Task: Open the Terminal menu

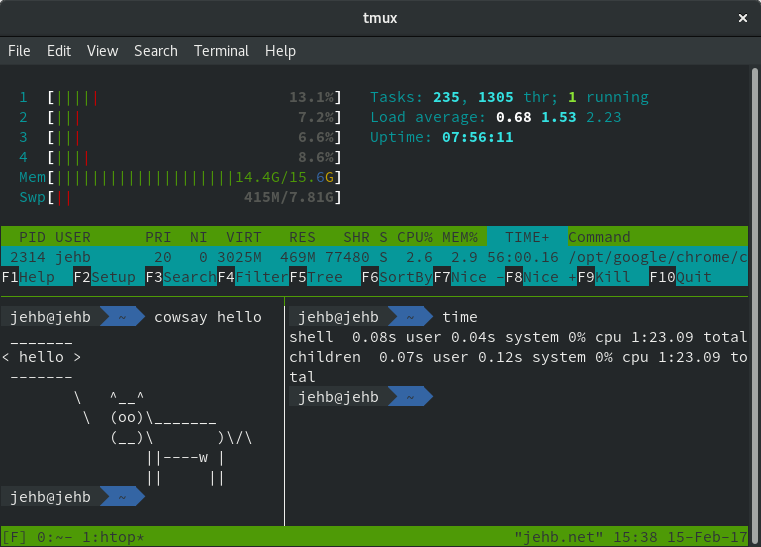Action: pos(221,51)
